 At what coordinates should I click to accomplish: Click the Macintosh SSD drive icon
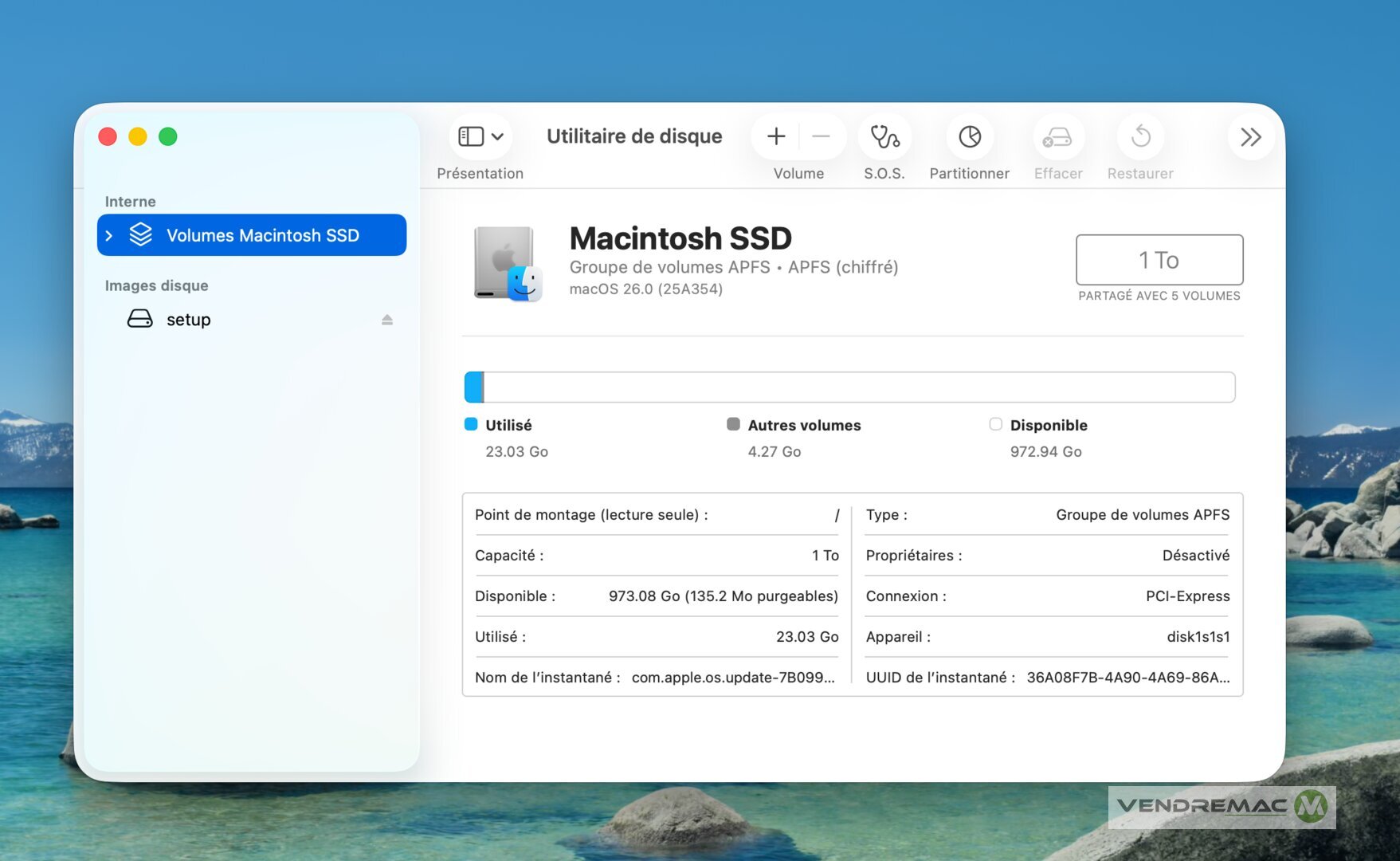click(508, 264)
